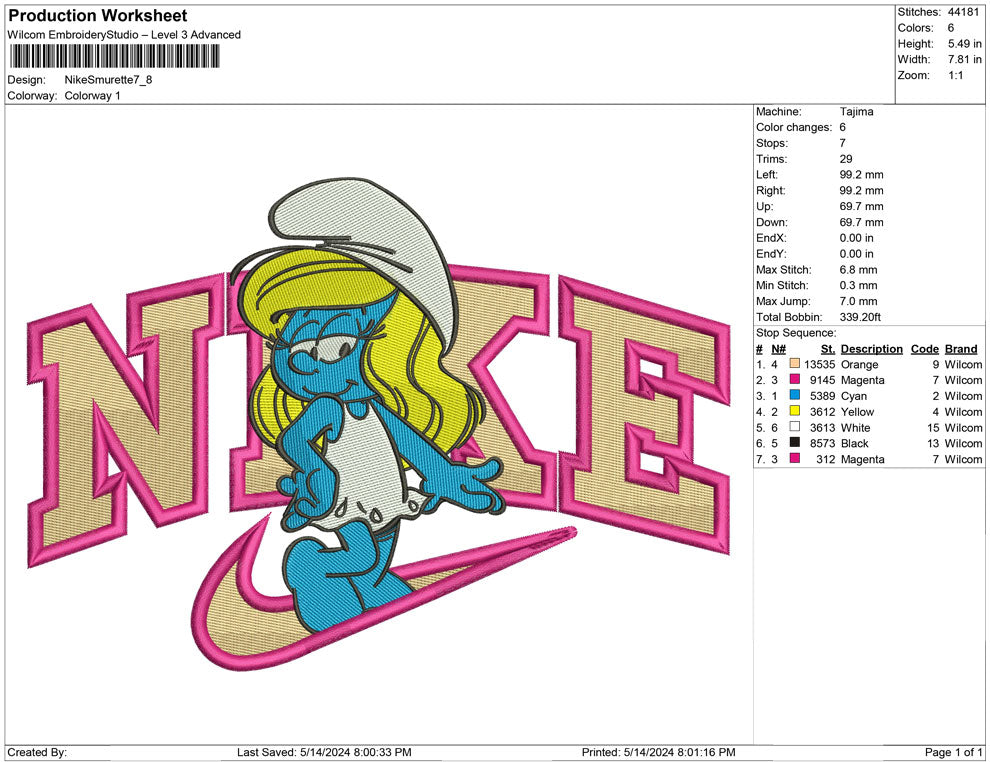Viewport: 990px width, 762px height.
Task: Click the EndX value '0.00 in'
Action: click(857, 238)
